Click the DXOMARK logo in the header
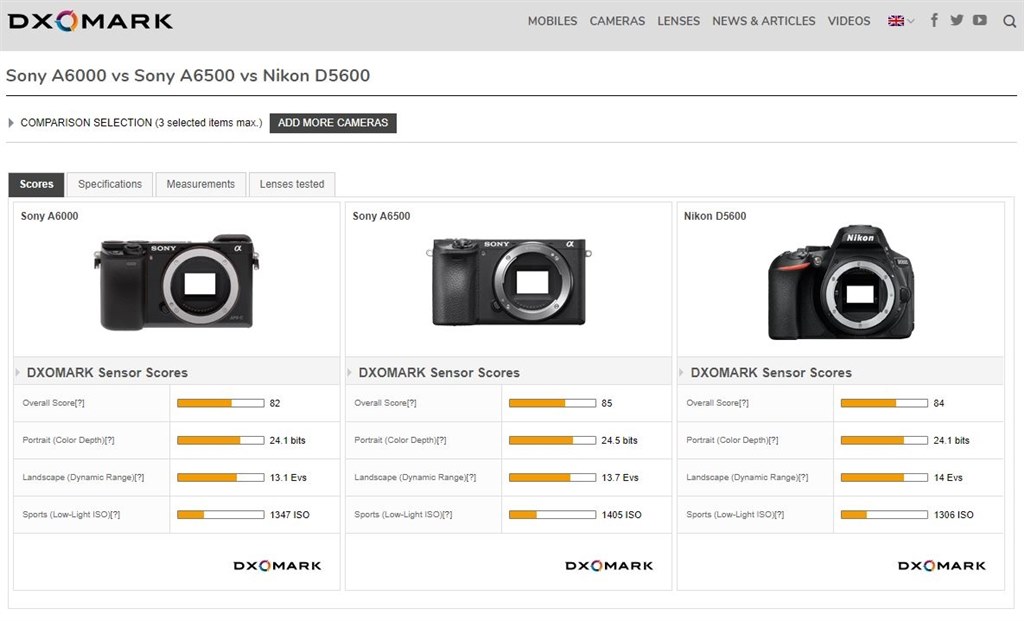 click(x=90, y=19)
